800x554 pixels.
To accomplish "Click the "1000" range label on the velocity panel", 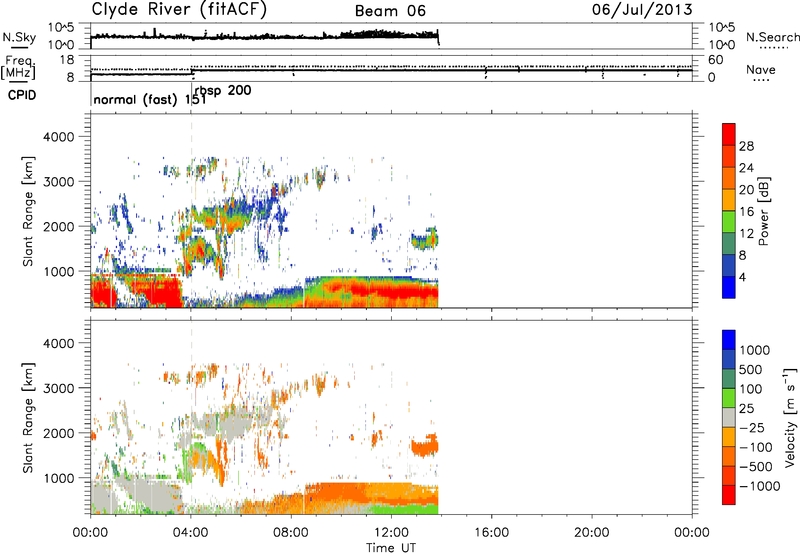I will [58, 478].
